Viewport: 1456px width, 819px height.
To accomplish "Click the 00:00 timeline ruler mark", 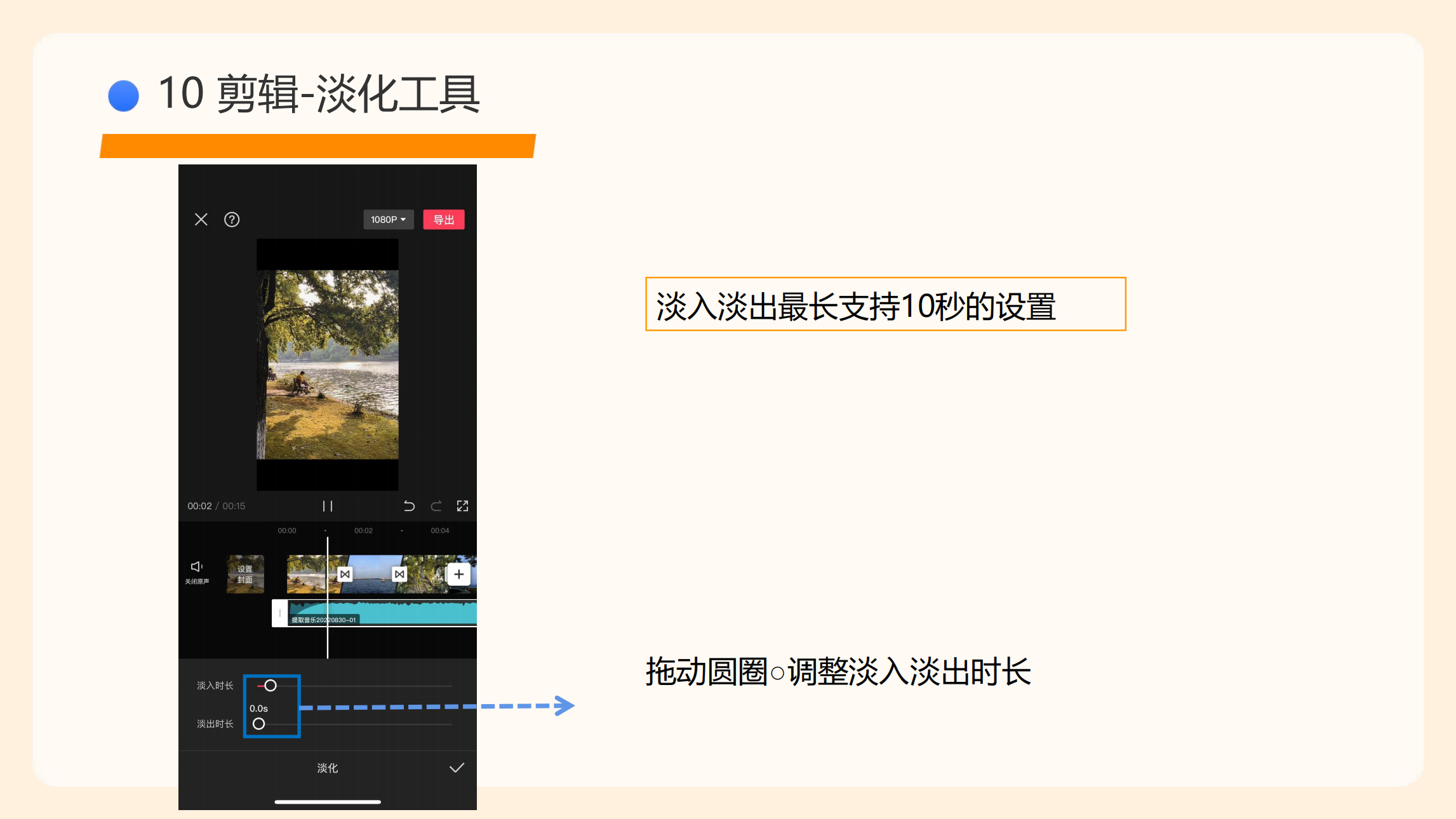I will coord(287,531).
